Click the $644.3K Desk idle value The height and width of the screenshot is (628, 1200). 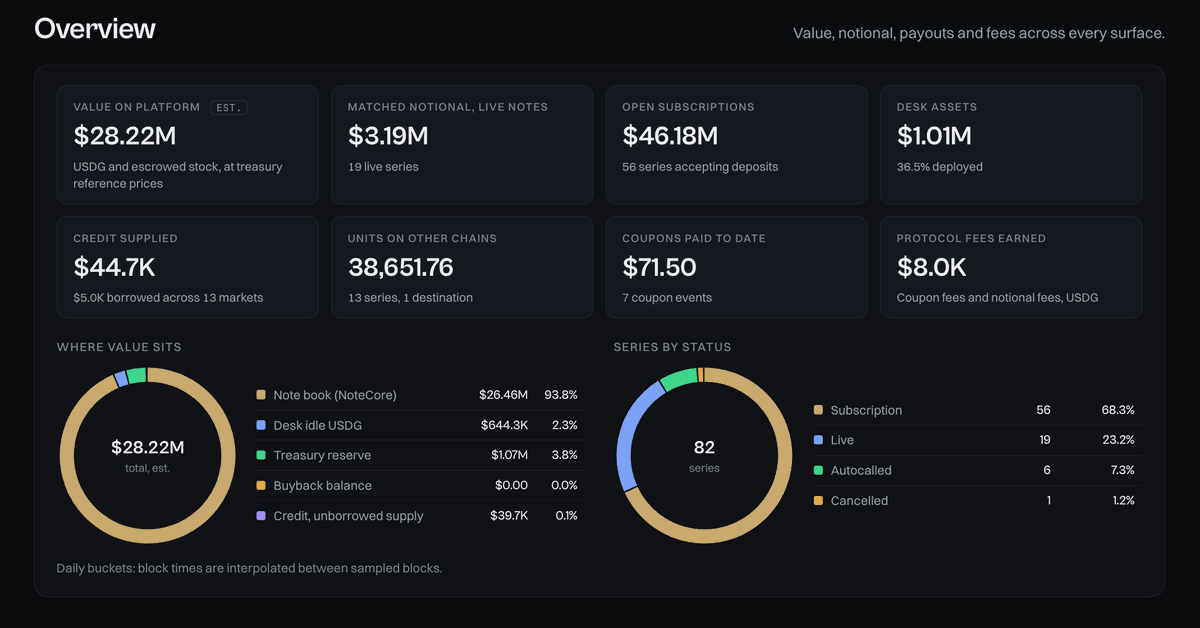click(503, 425)
